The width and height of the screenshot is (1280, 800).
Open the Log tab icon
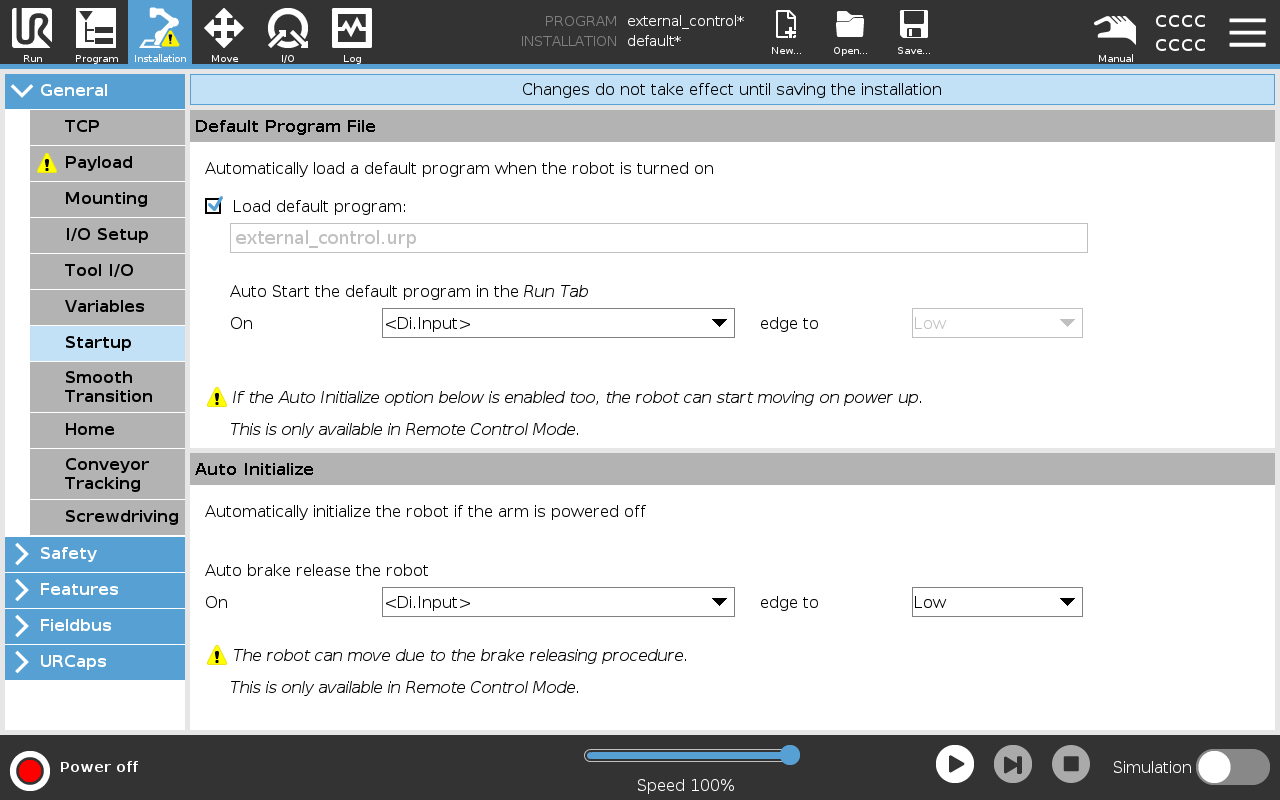point(352,32)
